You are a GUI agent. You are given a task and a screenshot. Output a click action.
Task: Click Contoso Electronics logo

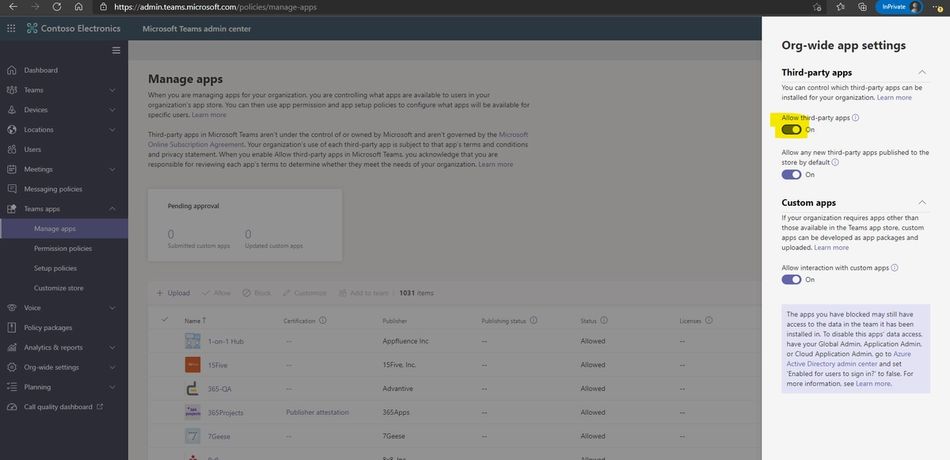(73, 28)
